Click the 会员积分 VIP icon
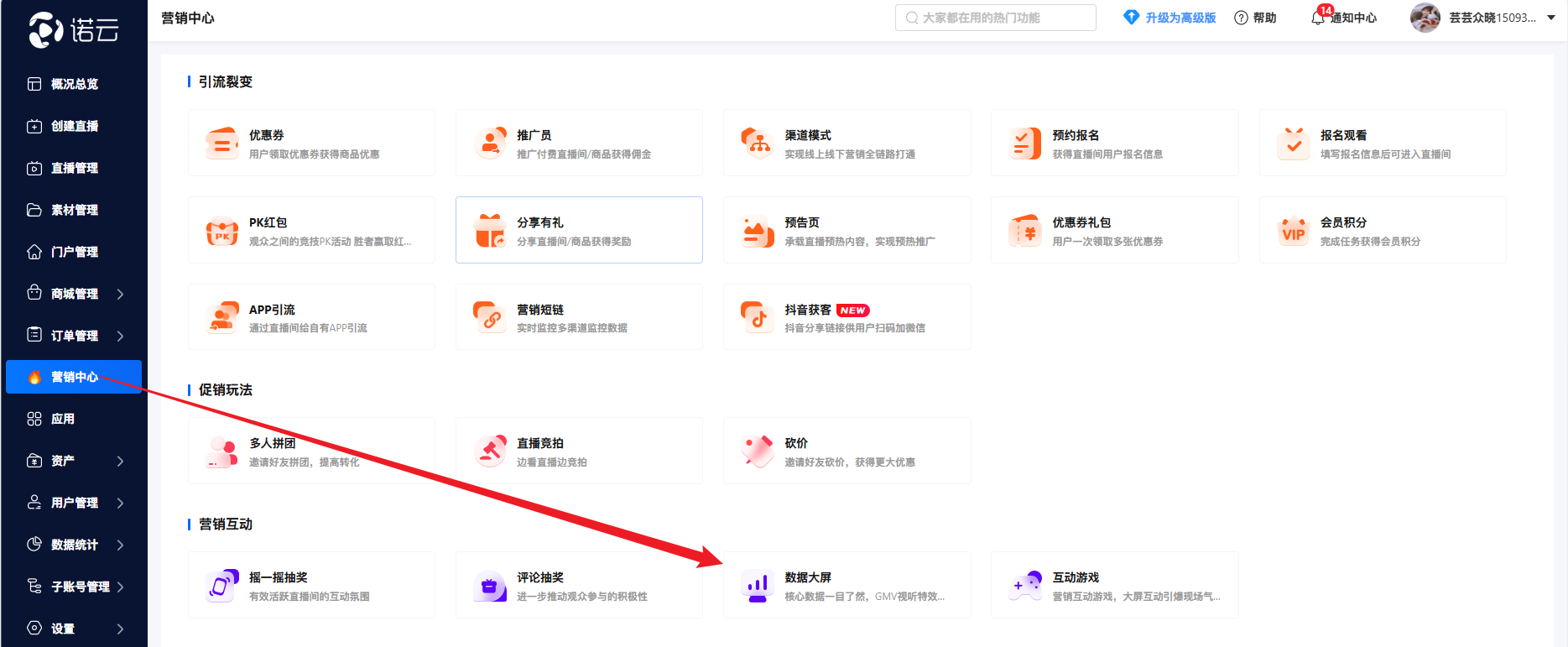 pyautogui.click(x=1293, y=231)
